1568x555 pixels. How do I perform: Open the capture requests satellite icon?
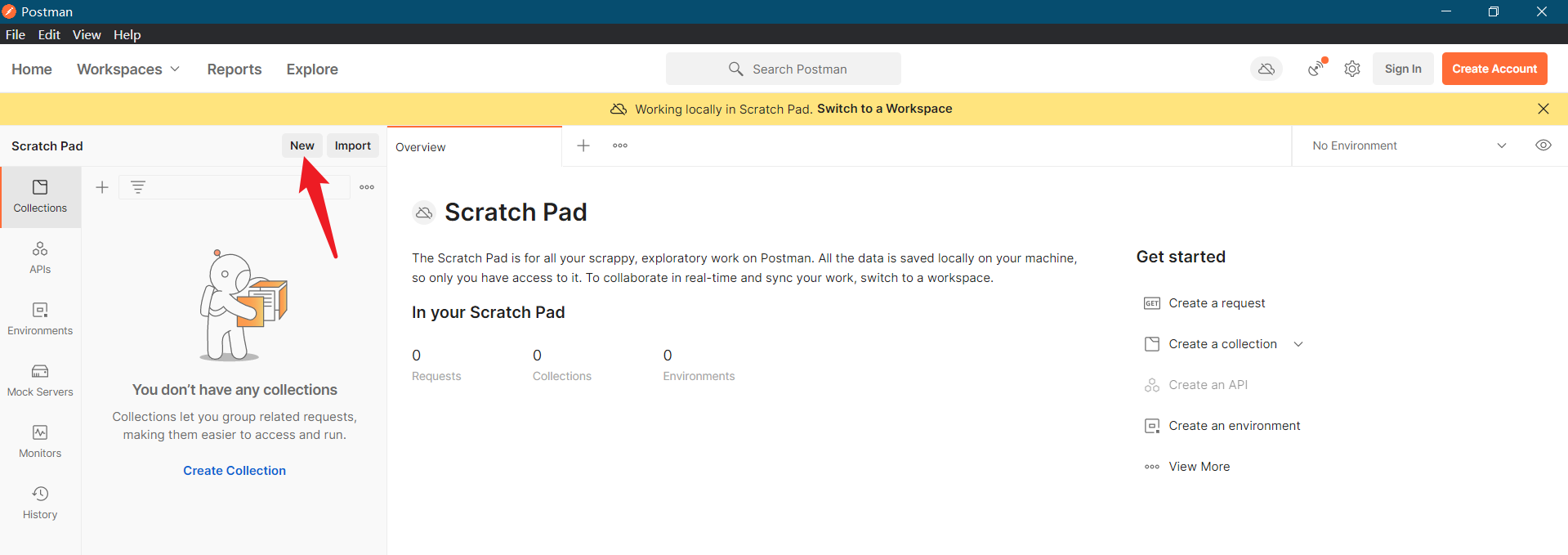click(x=1317, y=69)
